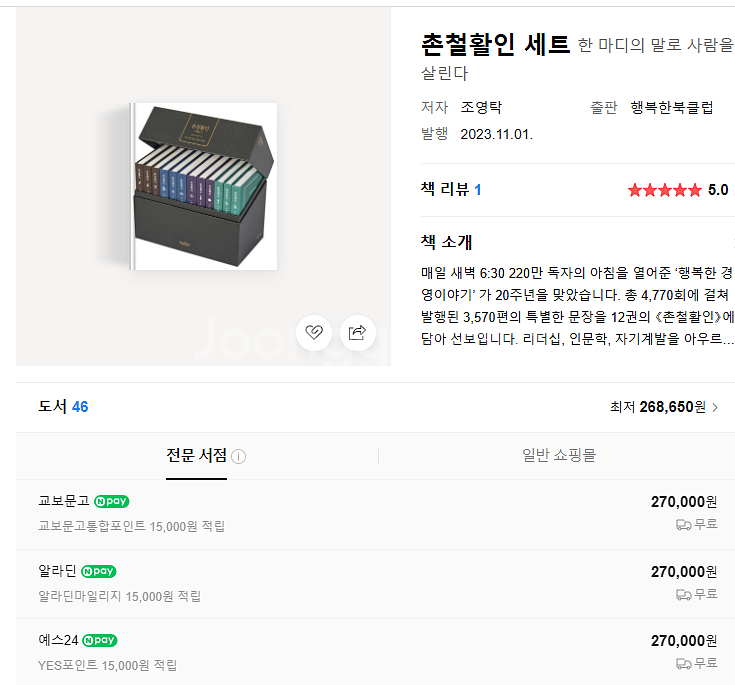The width and height of the screenshot is (735, 685).
Task: Expand lowest price 268,650원 chevron
Action: pyautogui.click(x=715, y=407)
